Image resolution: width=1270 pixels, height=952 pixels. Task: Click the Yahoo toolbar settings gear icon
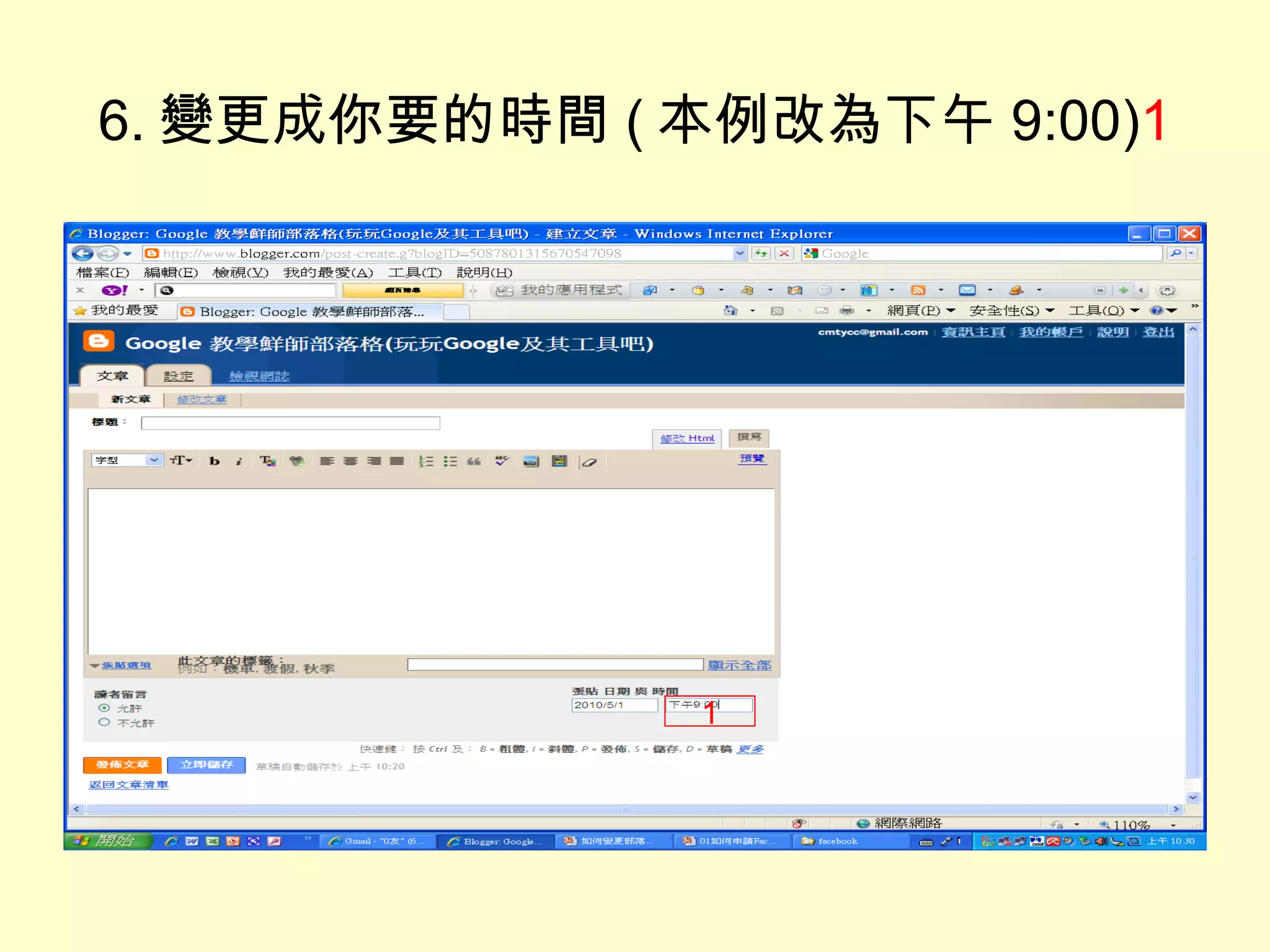[x=1167, y=290]
